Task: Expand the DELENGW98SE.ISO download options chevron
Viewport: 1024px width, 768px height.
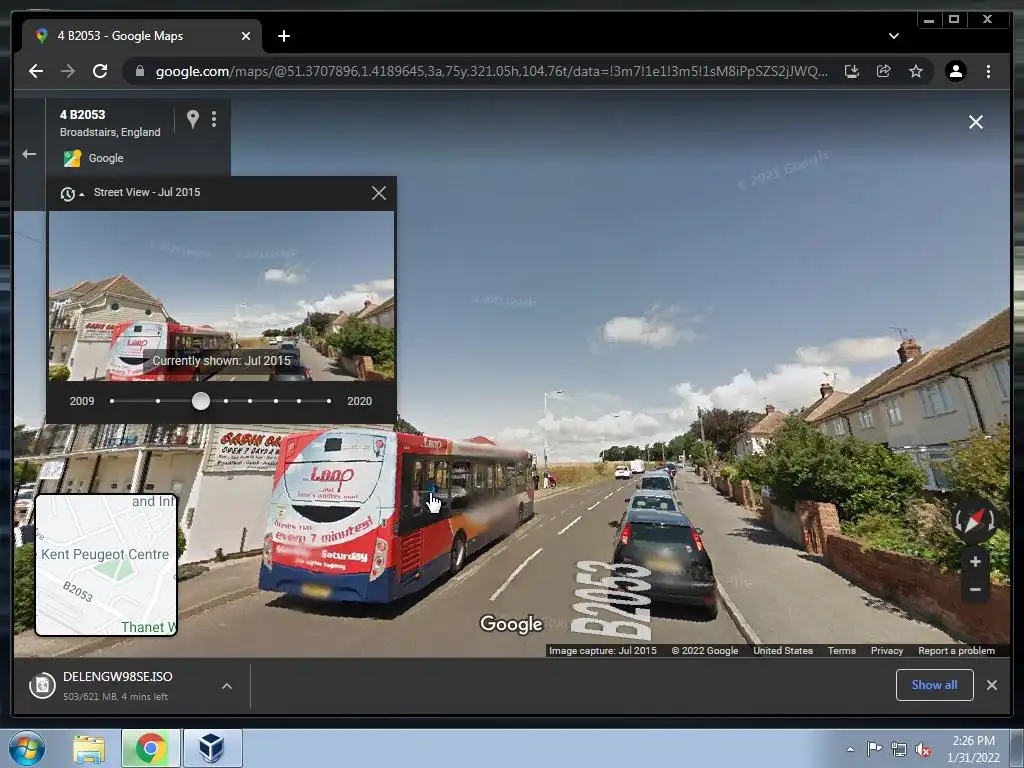Action: click(227, 686)
